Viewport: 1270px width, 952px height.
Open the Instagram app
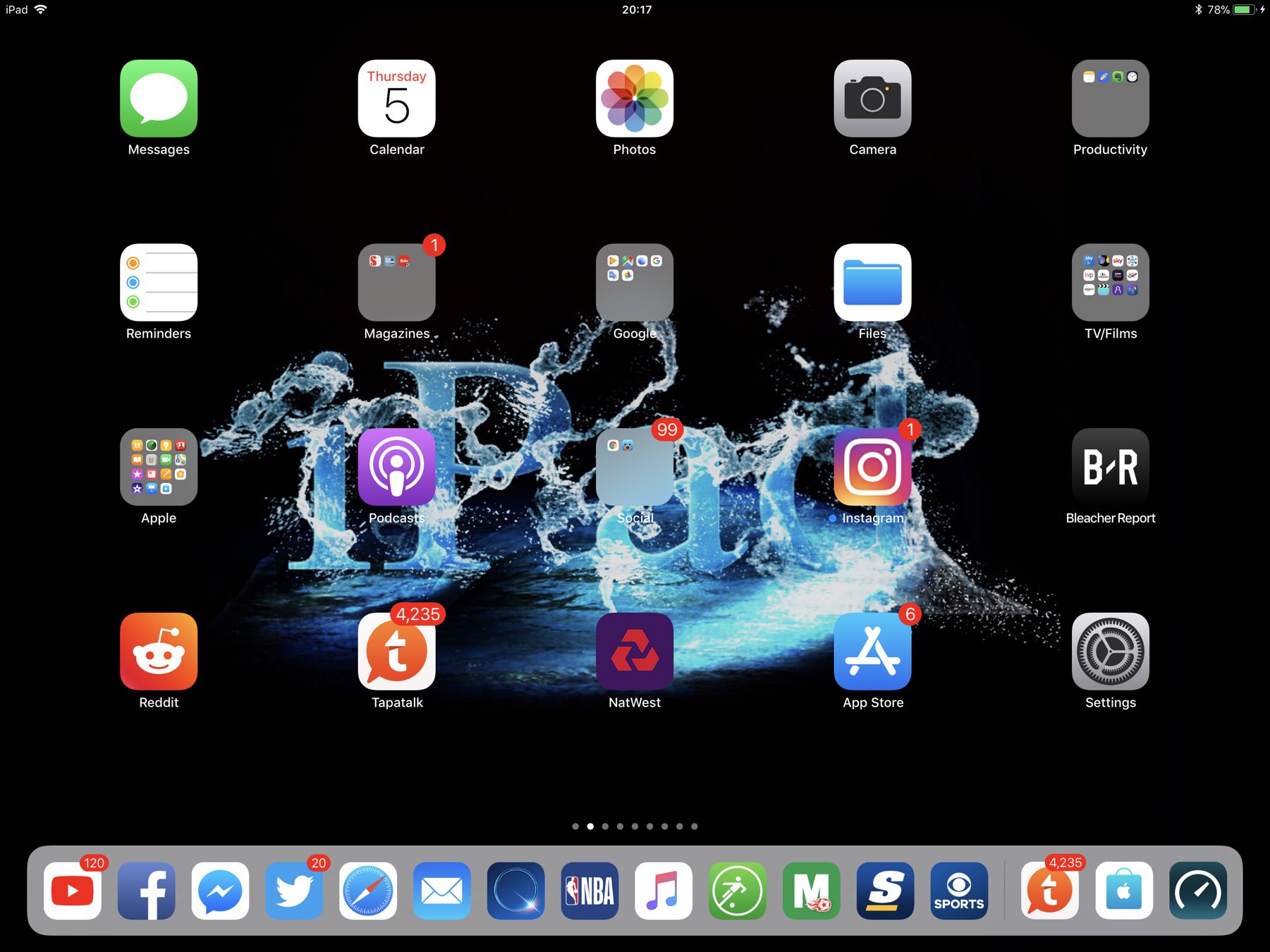pos(872,467)
